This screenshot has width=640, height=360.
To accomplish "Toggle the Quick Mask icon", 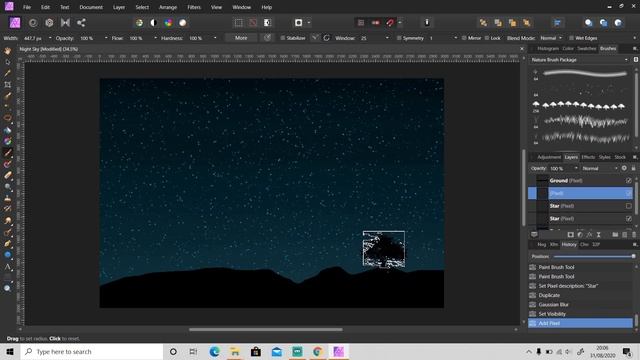I will [298, 23].
